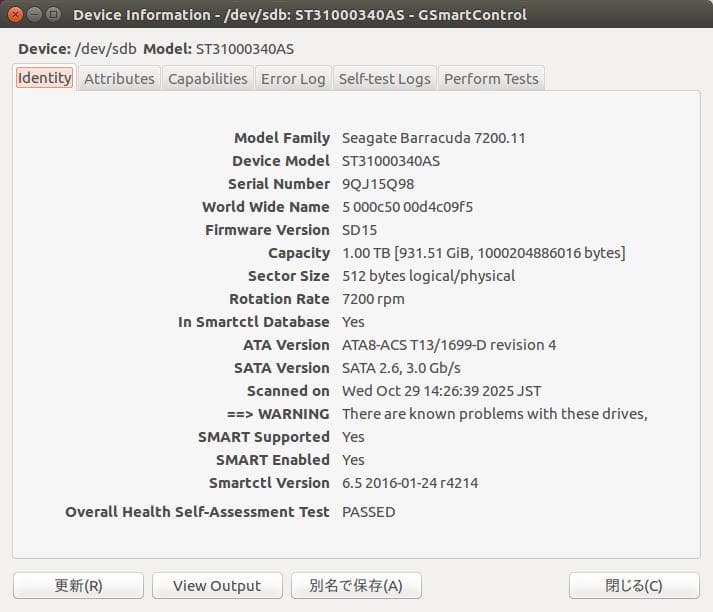This screenshot has height=612, width=713.
Task: Close the window using the red button
Action: [x=15, y=15]
